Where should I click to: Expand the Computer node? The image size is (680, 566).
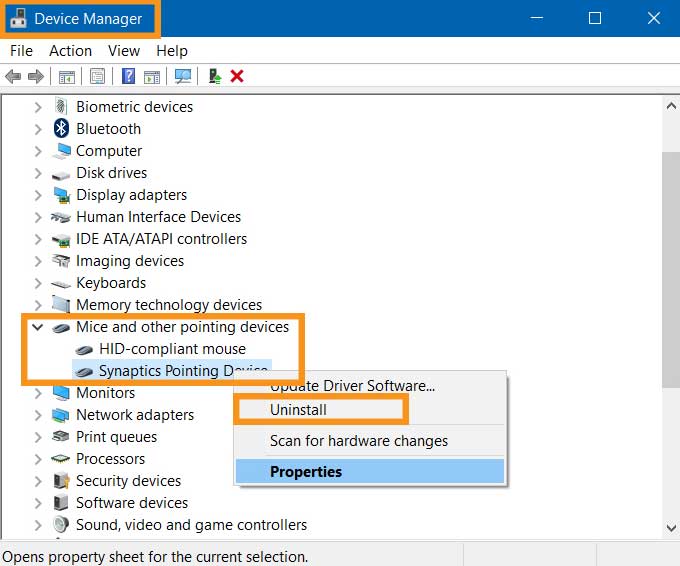pyautogui.click(x=38, y=151)
